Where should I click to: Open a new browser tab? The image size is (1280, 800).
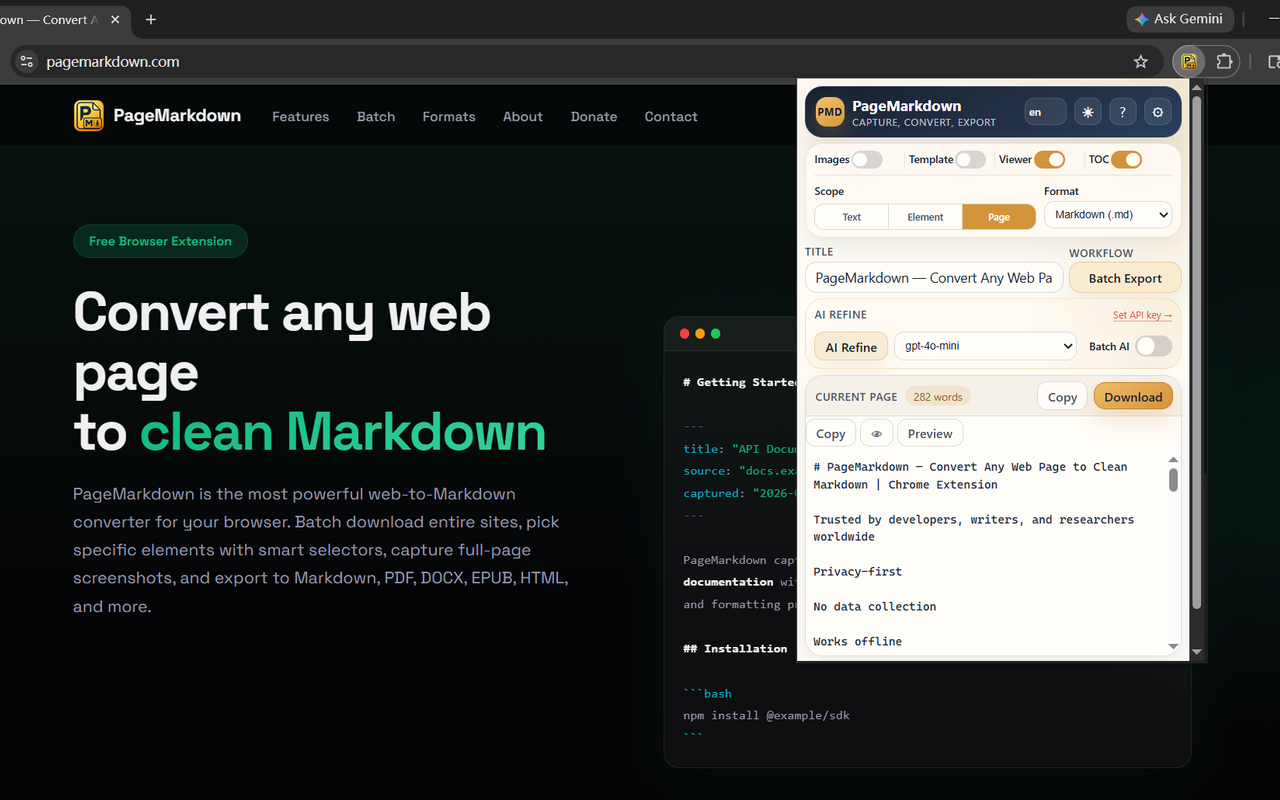151,19
